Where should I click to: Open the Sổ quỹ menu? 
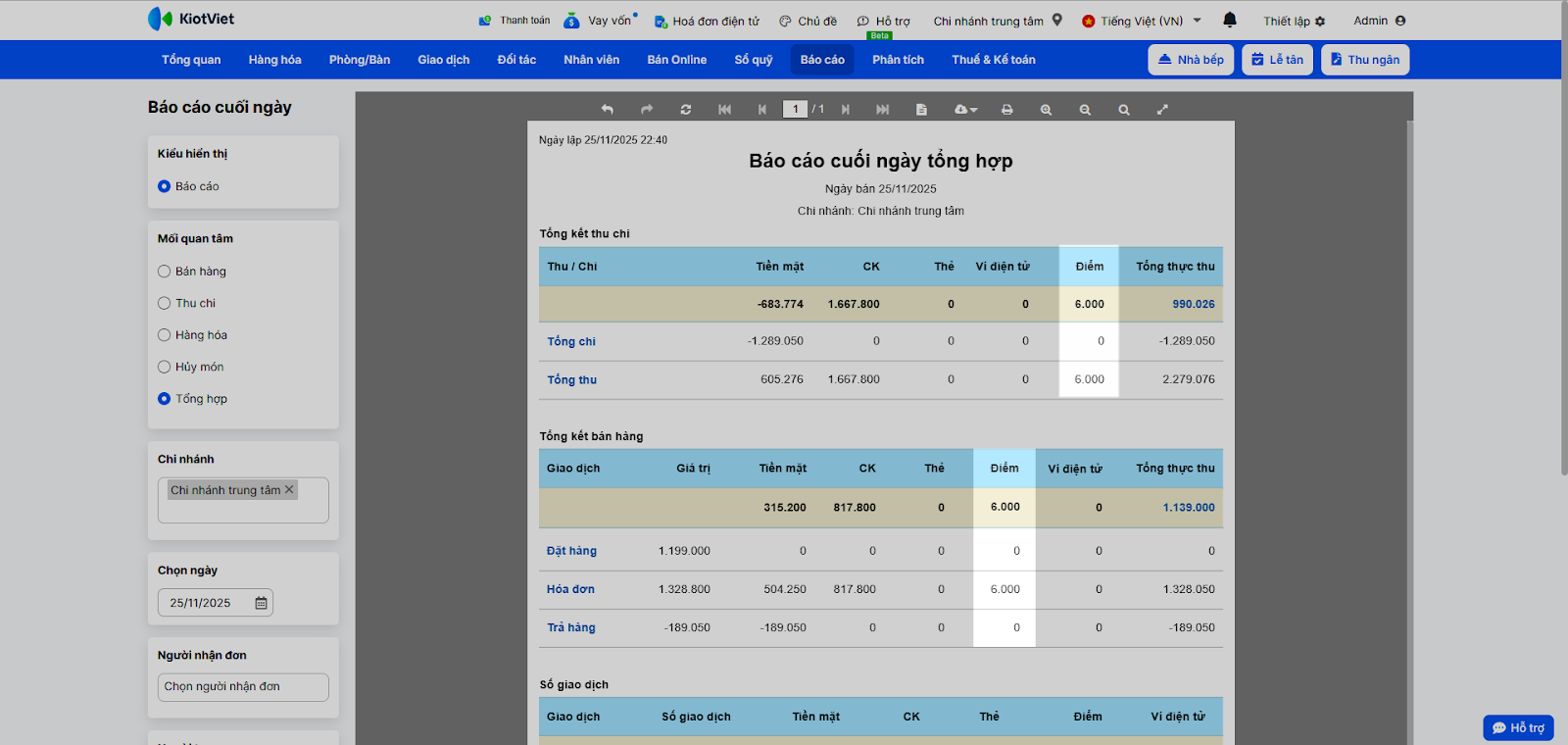pyautogui.click(x=753, y=60)
